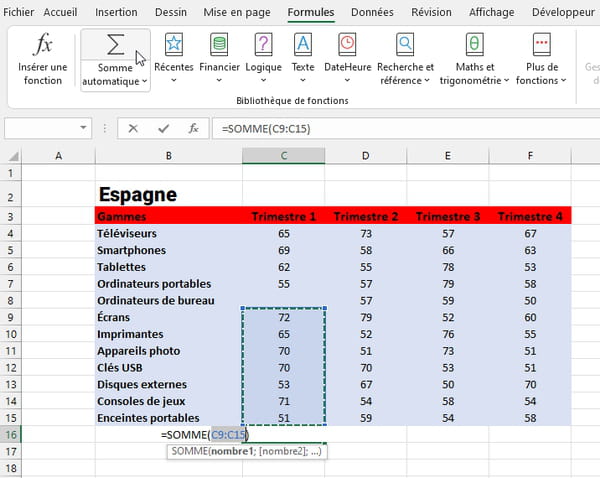Switch to the Affichage tab
Screen dimensions: 600x478
(492, 12)
